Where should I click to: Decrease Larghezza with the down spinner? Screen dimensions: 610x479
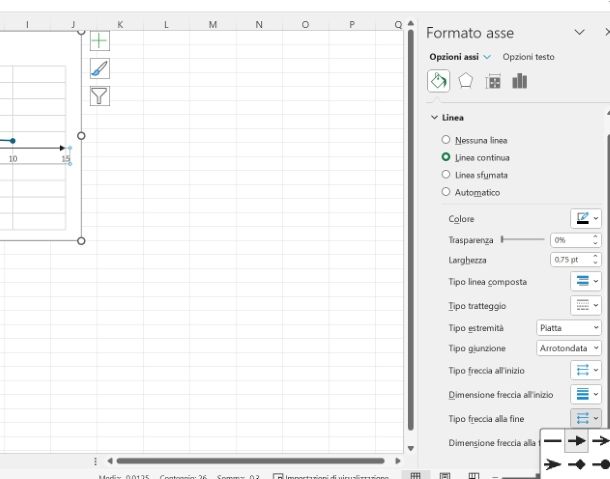(x=595, y=263)
